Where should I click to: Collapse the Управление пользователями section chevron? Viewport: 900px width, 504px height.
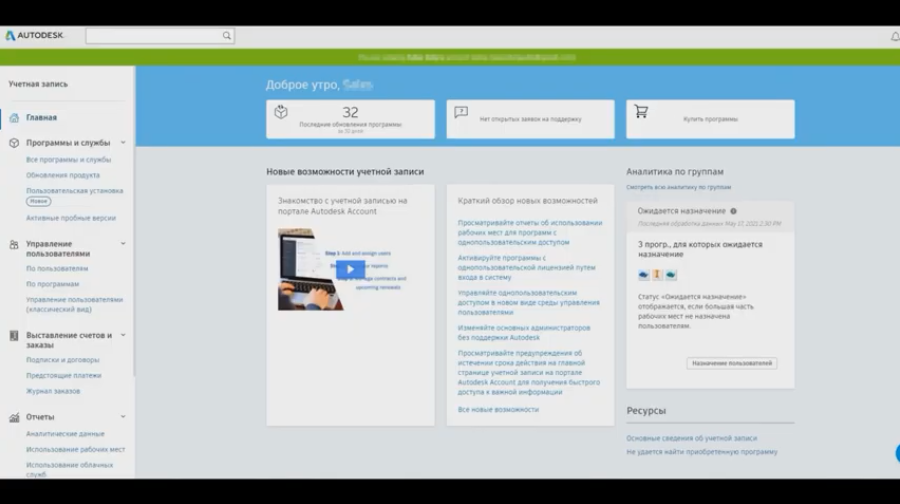[x=123, y=243]
